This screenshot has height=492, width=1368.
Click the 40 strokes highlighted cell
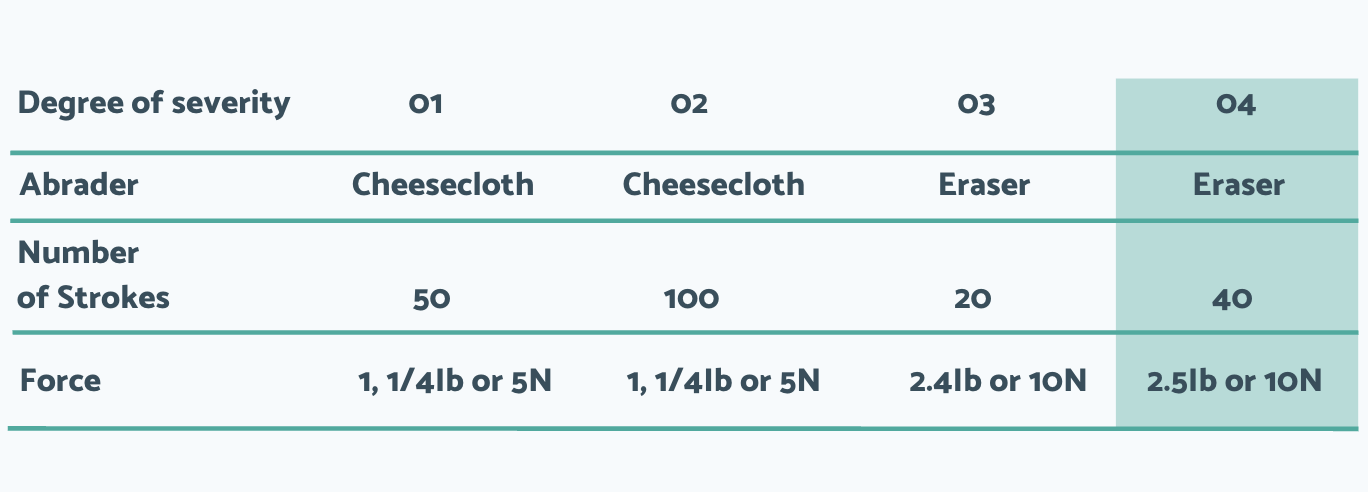click(1232, 299)
